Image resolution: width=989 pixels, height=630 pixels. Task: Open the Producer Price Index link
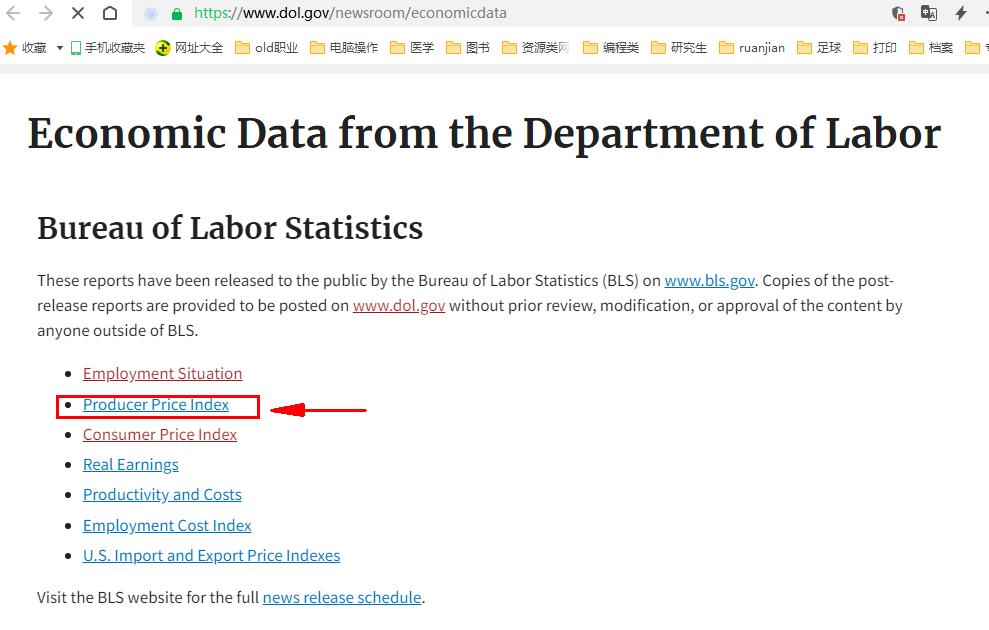[x=155, y=404]
